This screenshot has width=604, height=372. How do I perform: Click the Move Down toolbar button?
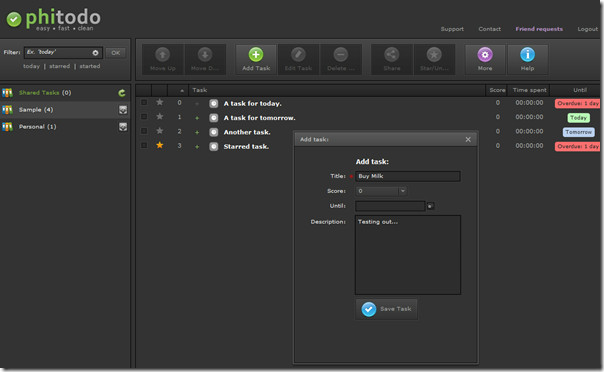coord(205,59)
